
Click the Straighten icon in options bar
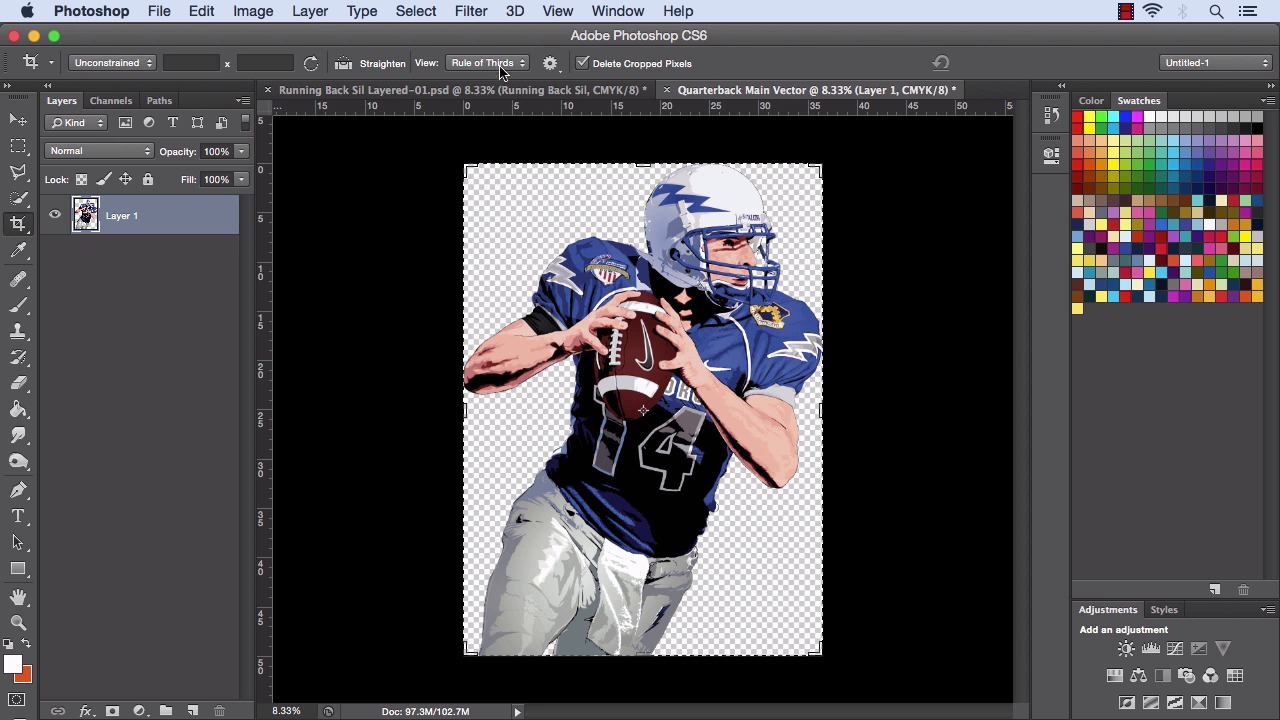point(344,63)
